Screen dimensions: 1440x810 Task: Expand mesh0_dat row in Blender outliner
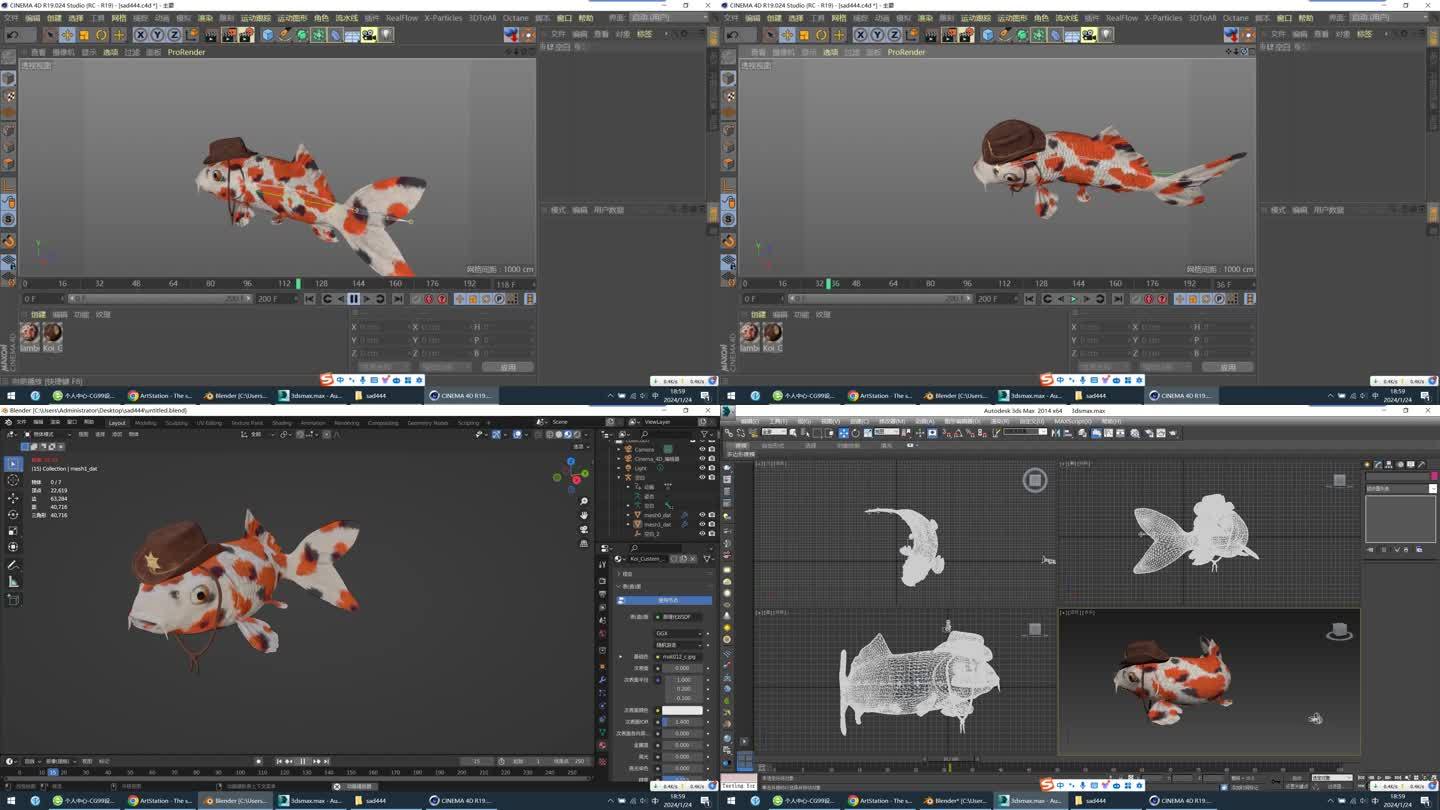628,515
